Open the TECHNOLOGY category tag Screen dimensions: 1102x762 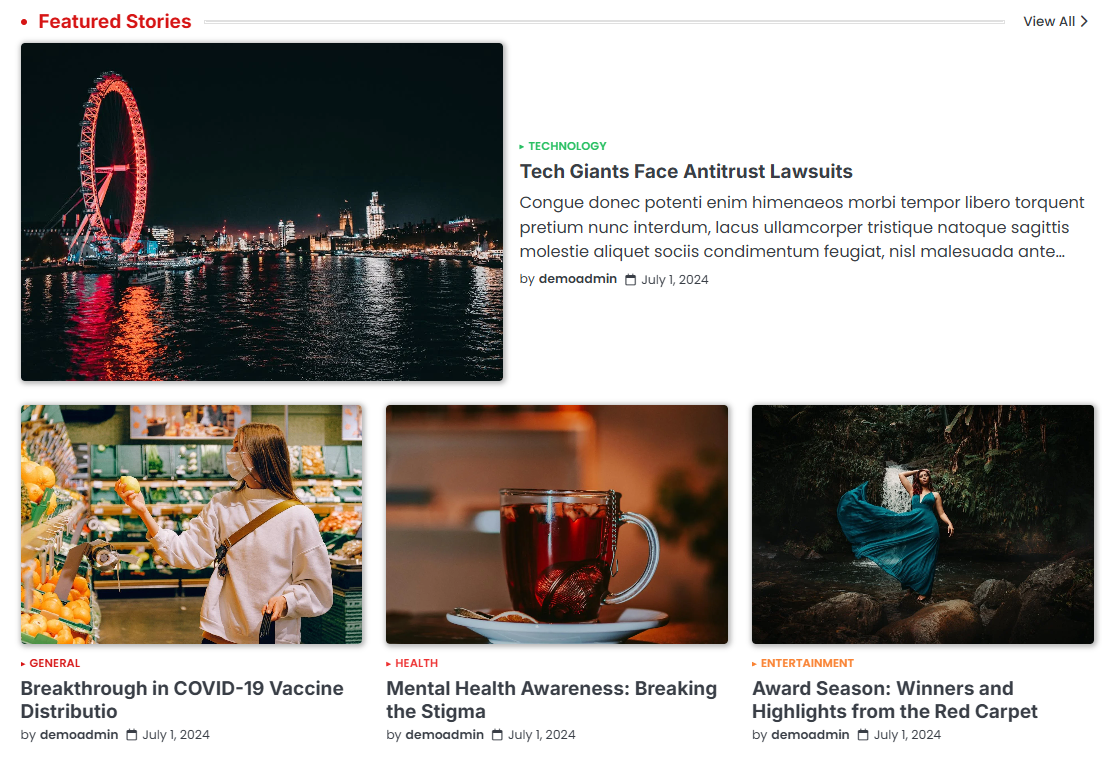pos(567,146)
